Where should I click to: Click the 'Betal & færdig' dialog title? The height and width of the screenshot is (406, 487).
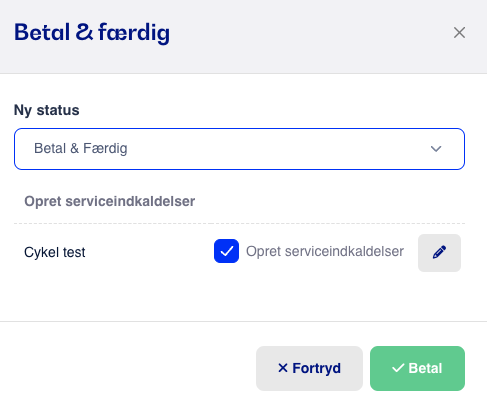pos(92,33)
